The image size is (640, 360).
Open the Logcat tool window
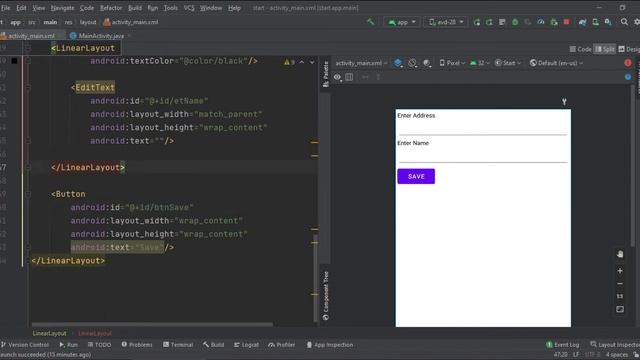(246, 345)
